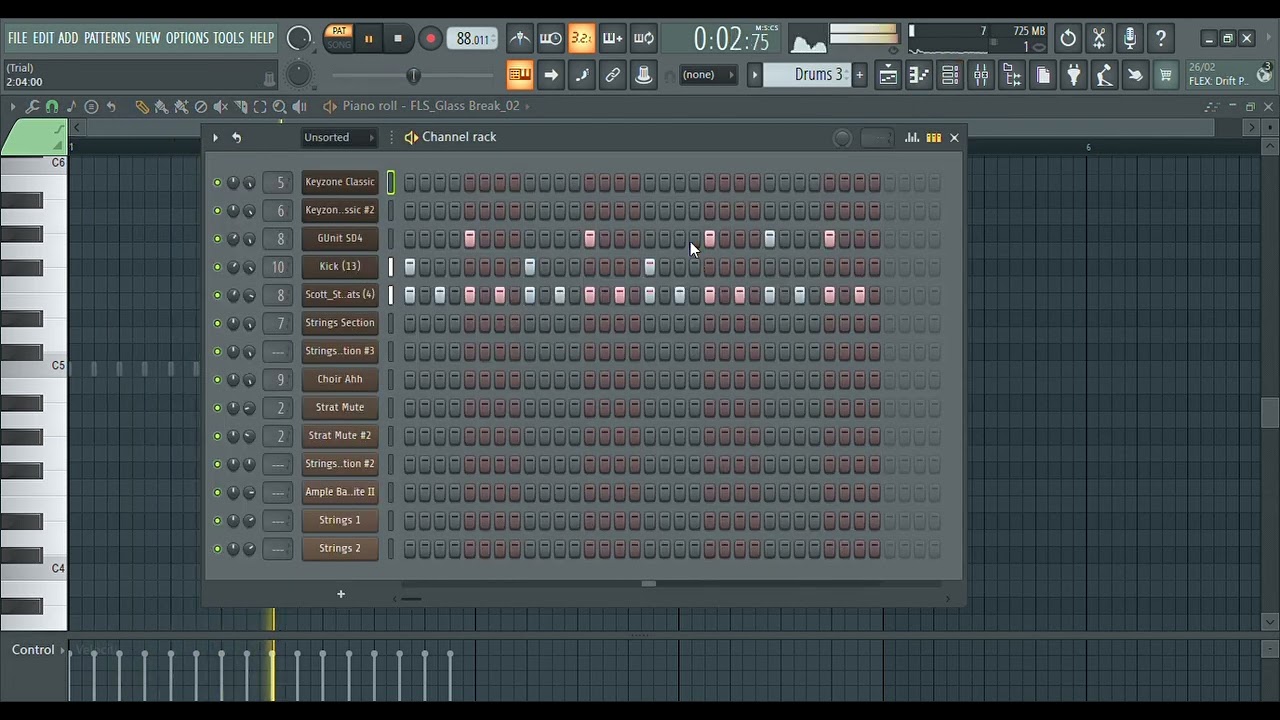Toggle channel rack step sequencer view icon
The width and height of the screenshot is (1280, 720).
click(x=933, y=138)
